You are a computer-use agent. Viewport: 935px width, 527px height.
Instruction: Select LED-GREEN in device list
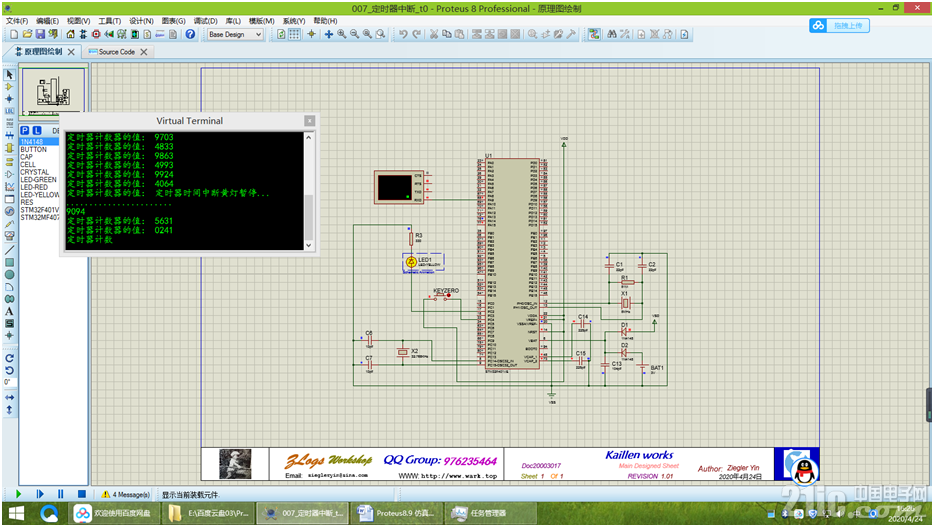click(x=39, y=179)
